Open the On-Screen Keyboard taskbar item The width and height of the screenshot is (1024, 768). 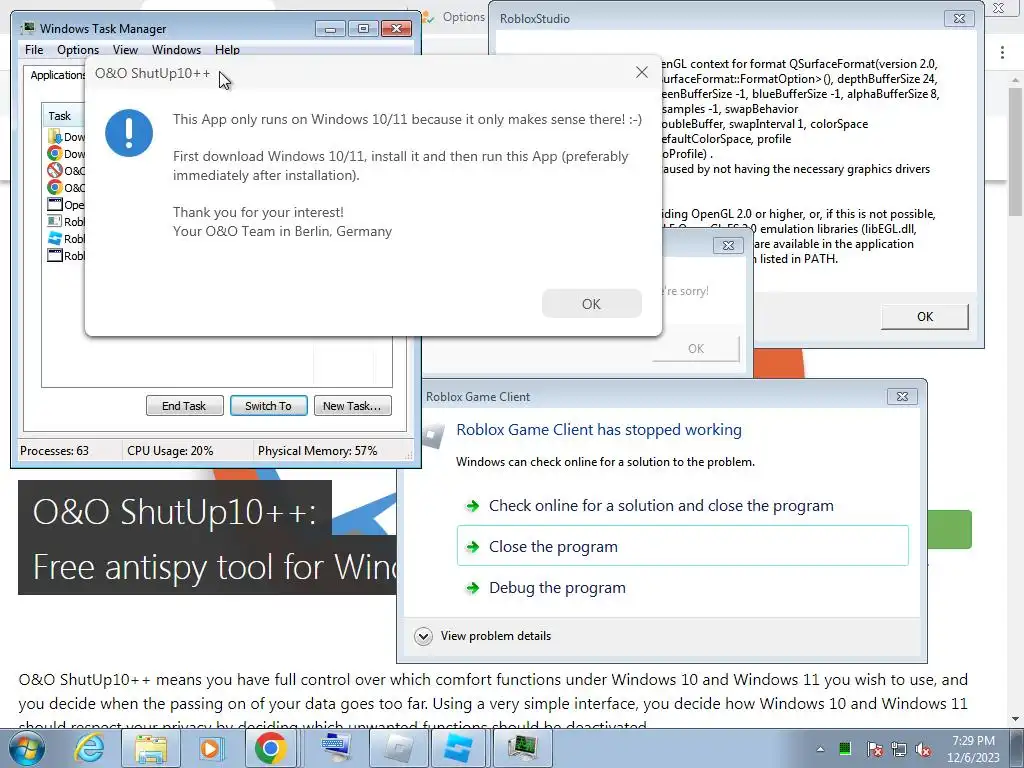click(336, 748)
